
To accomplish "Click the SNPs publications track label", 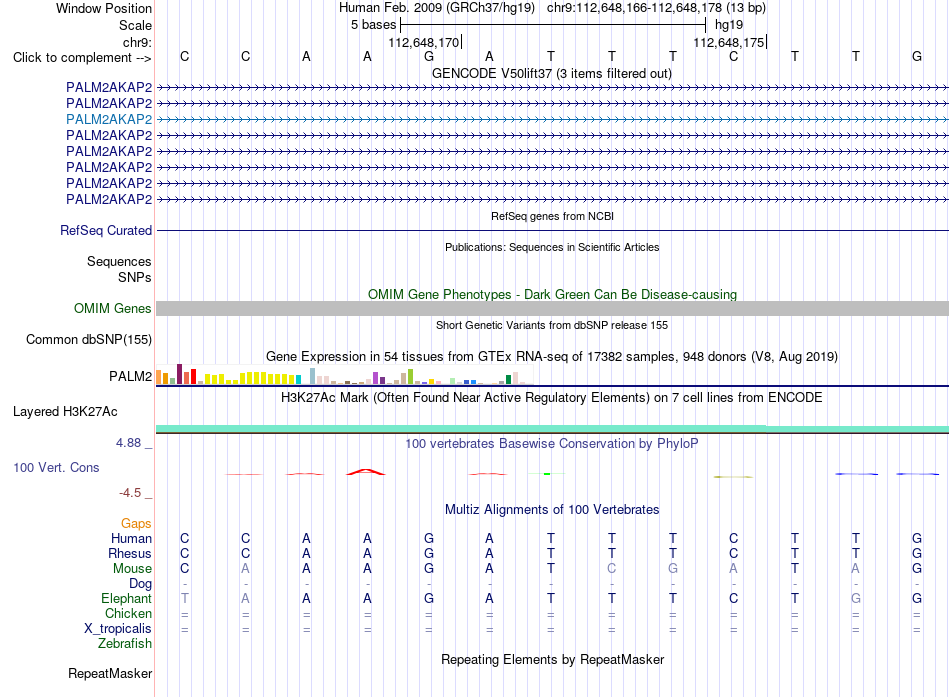I will pos(135,277).
